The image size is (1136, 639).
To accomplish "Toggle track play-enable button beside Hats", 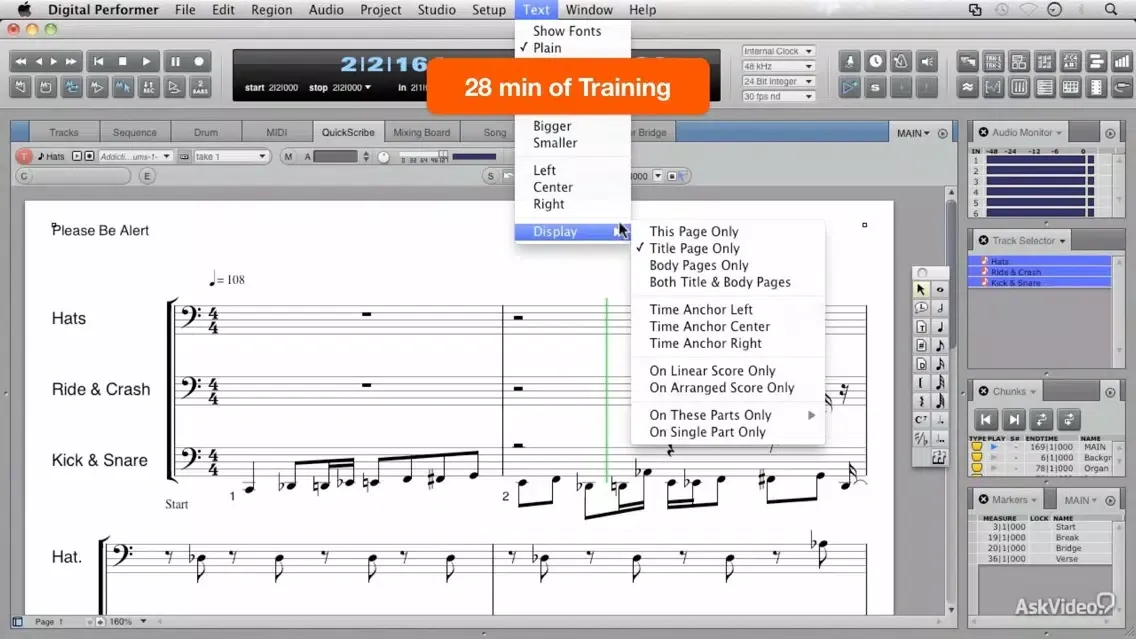I will 77,156.
